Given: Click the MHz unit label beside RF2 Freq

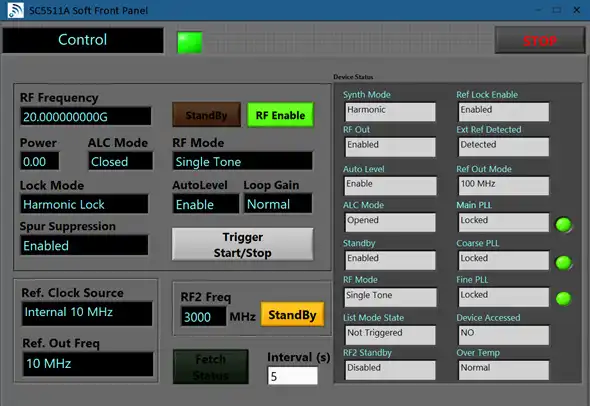Looking at the screenshot, I should 243,316.
